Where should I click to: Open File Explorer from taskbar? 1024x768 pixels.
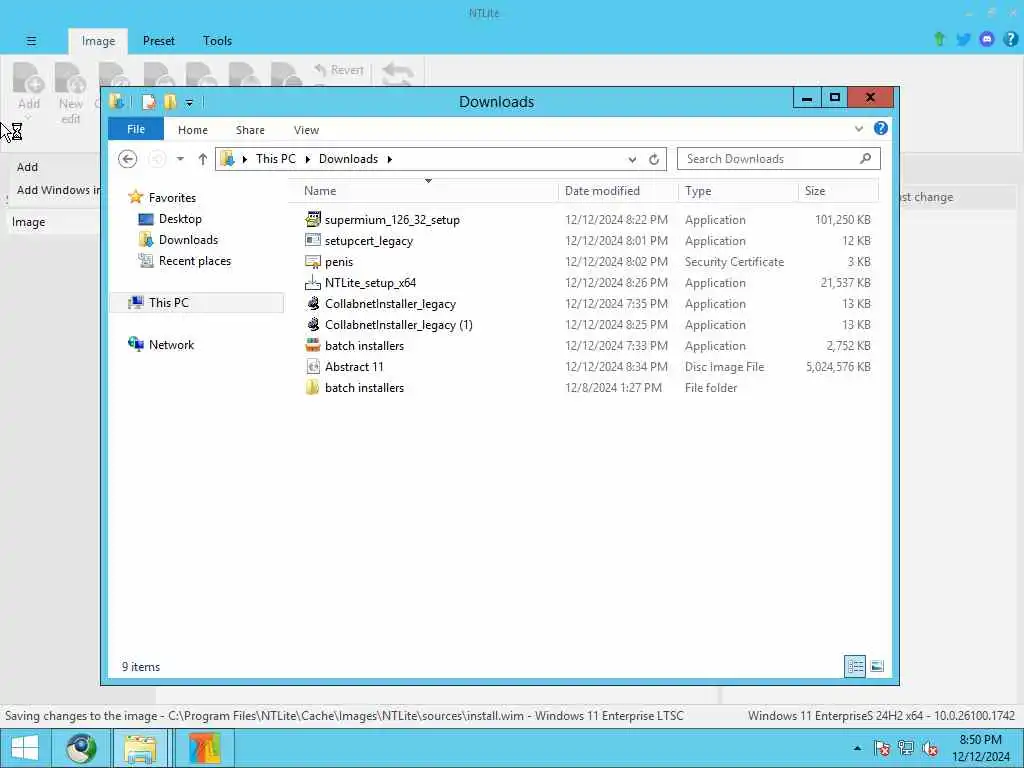point(140,748)
